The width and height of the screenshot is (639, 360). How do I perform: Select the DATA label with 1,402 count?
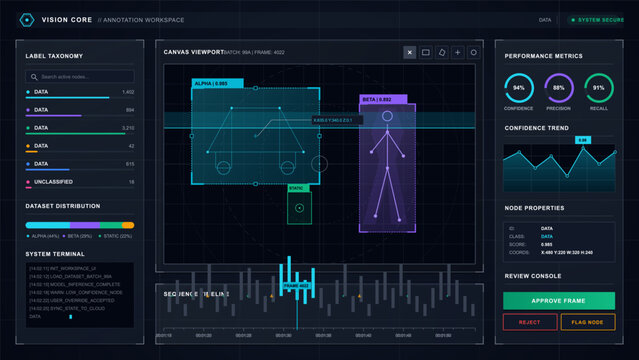(x=80, y=93)
